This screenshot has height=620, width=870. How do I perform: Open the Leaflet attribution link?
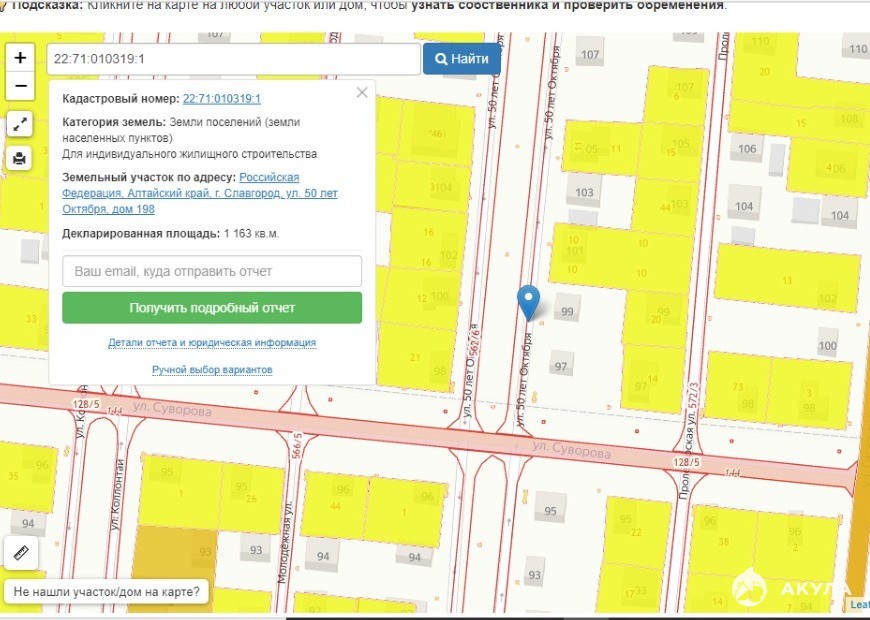coord(860,604)
